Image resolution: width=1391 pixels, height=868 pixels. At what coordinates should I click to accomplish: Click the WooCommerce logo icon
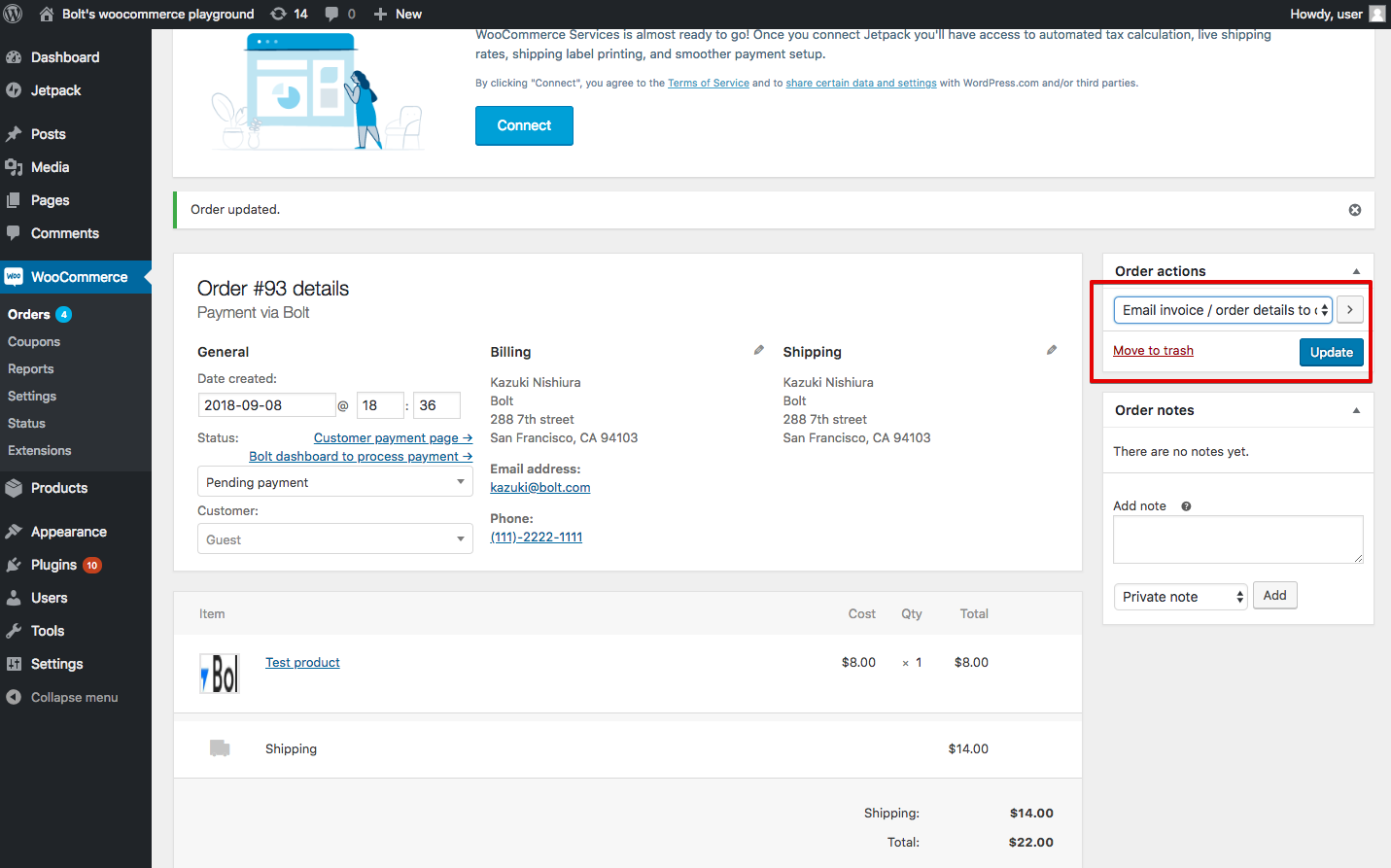(14, 277)
